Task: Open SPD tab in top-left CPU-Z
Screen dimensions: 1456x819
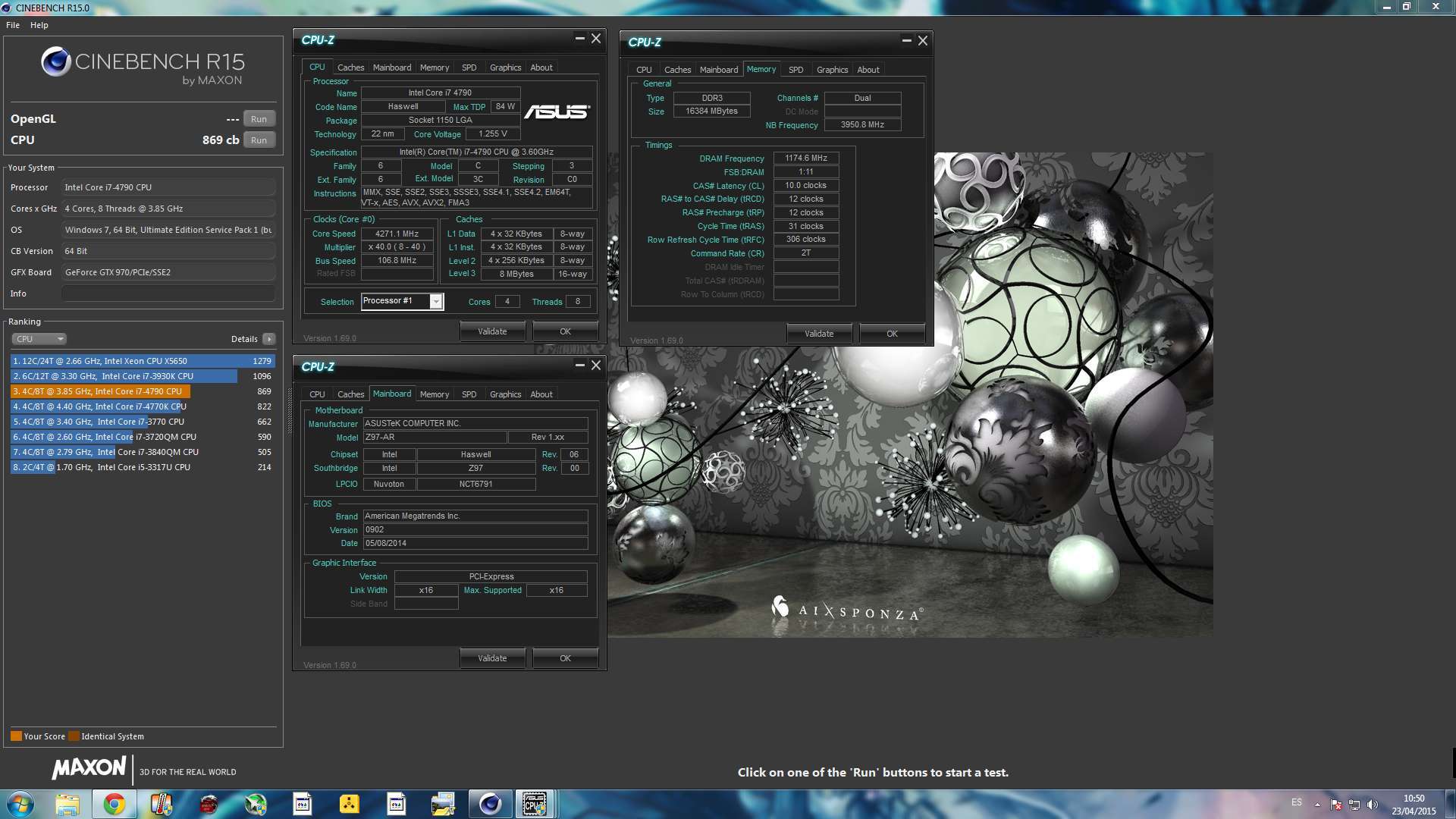Action: point(469,67)
